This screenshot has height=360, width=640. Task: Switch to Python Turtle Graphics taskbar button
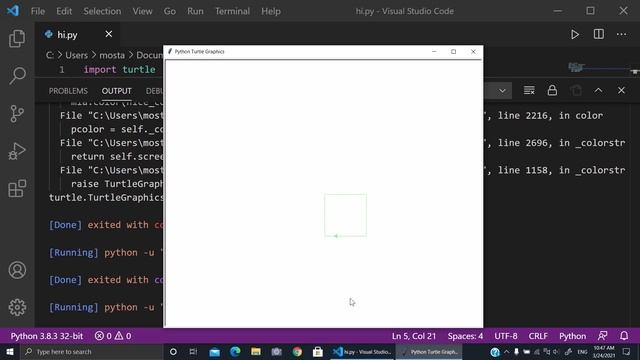click(x=429, y=351)
